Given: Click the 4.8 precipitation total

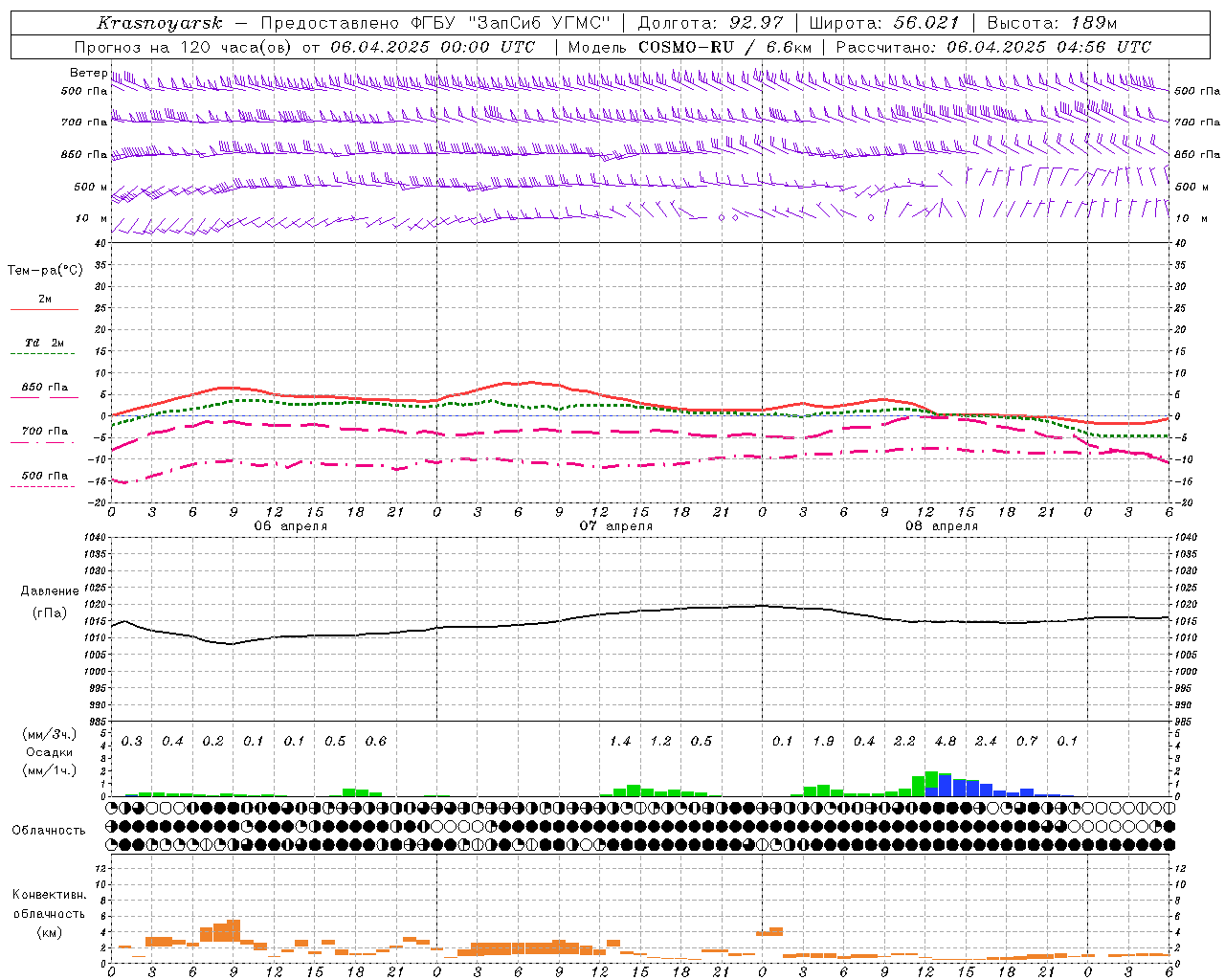Looking at the screenshot, I should pyautogui.click(x=946, y=742).
